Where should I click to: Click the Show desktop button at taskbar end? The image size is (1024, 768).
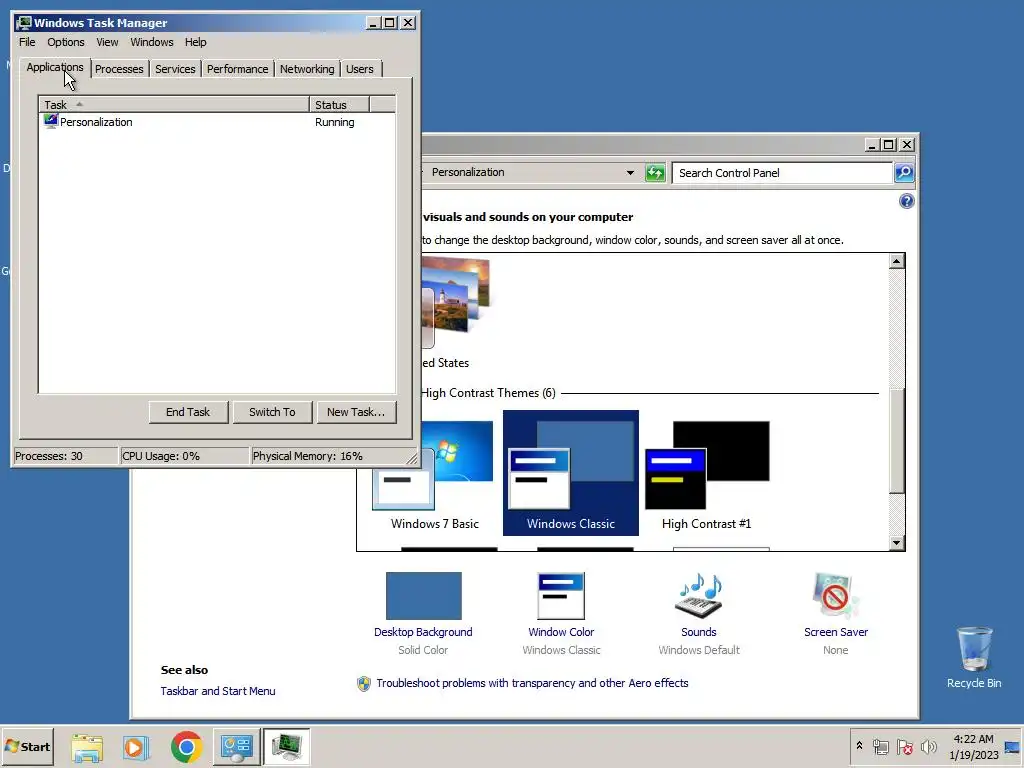(1013, 747)
